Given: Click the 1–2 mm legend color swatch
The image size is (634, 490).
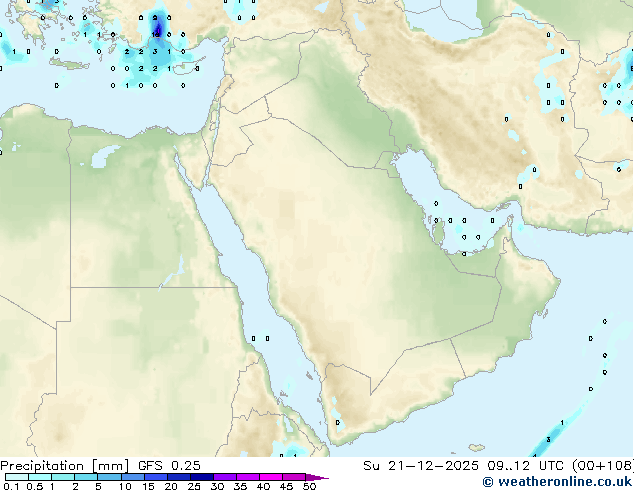Looking at the screenshot, I should coord(63,477).
